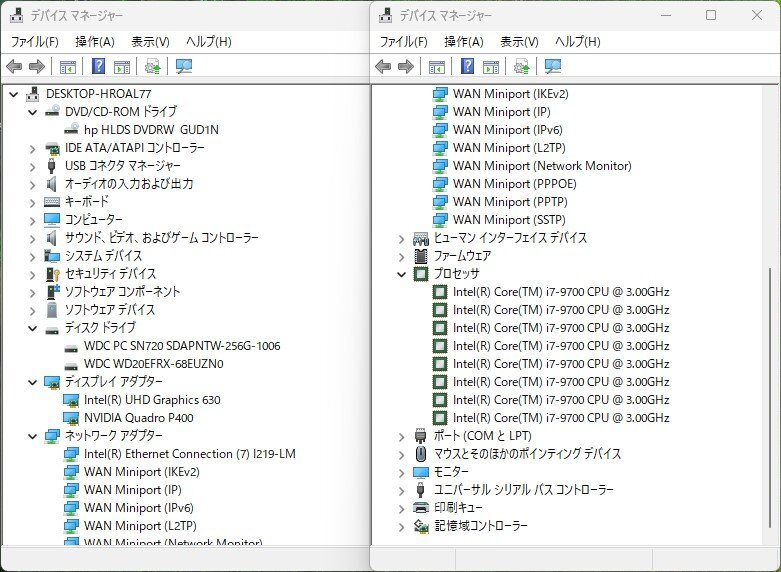Collapse ネットワーク アダプター node in left window
Viewport: 781px width, 572px height.
point(33,436)
